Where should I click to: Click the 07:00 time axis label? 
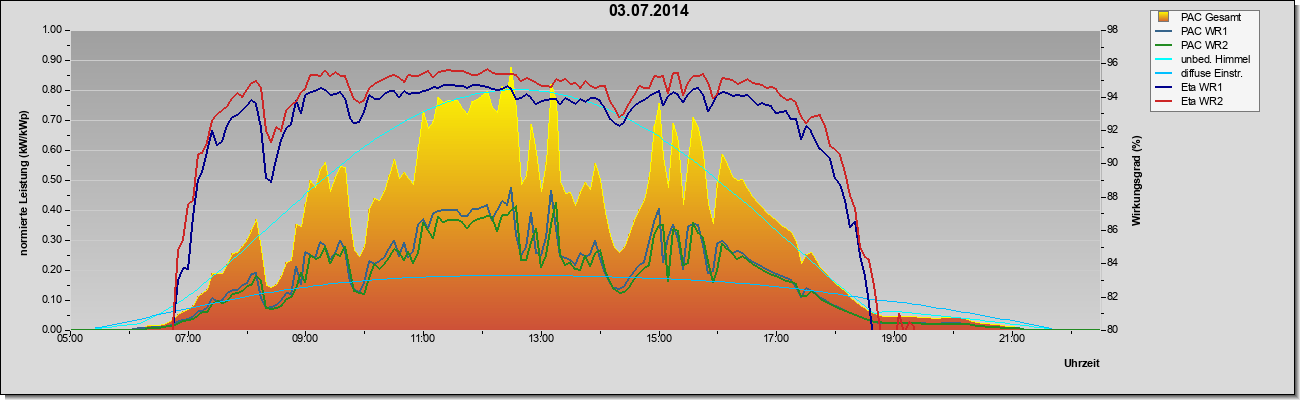tap(187, 339)
